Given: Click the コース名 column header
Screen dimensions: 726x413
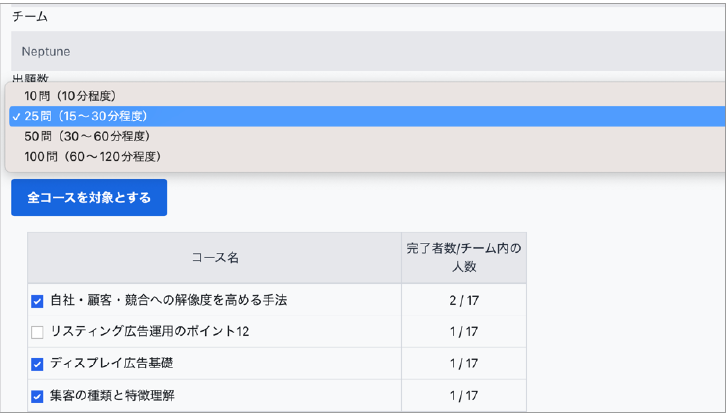Looking at the screenshot, I should point(214,258).
